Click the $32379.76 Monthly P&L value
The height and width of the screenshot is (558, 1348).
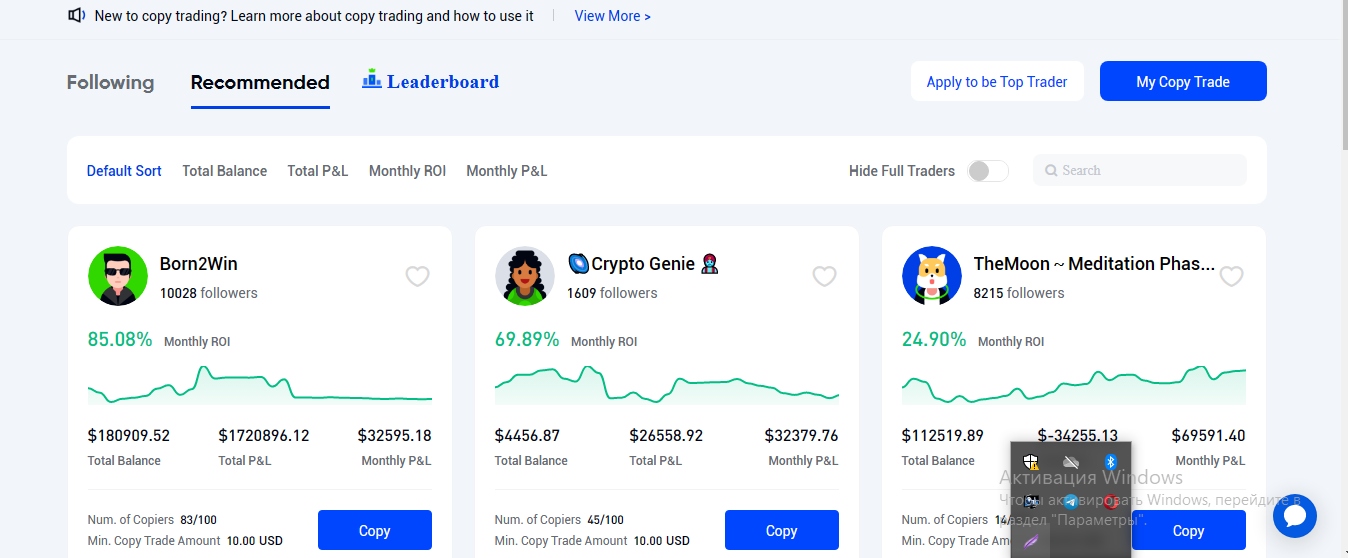coord(801,436)
